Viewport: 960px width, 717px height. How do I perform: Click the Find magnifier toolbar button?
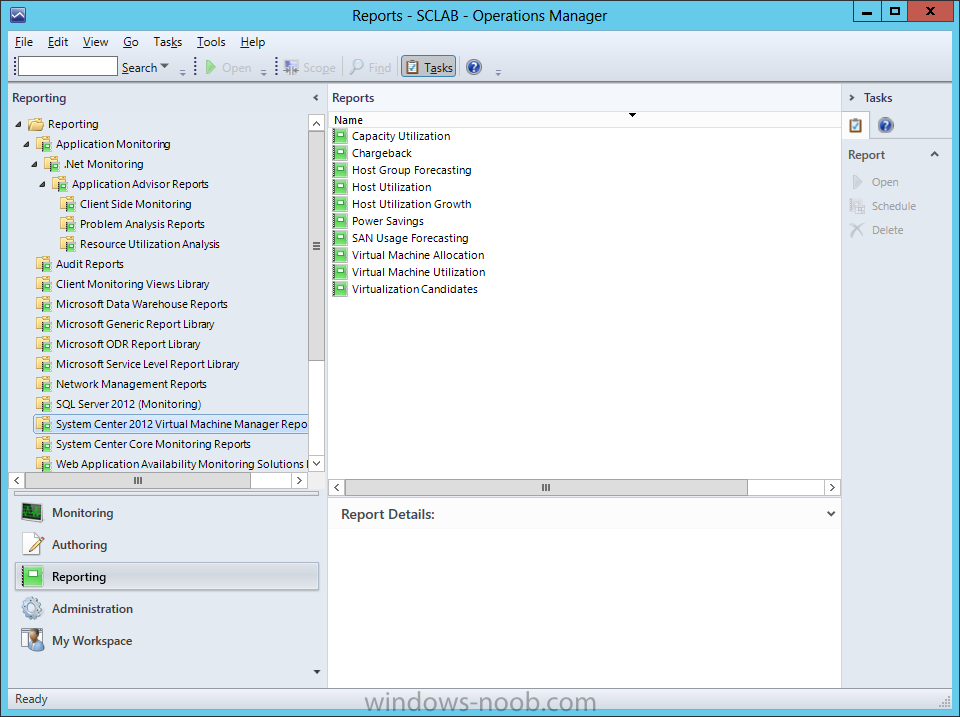(370, 67)
